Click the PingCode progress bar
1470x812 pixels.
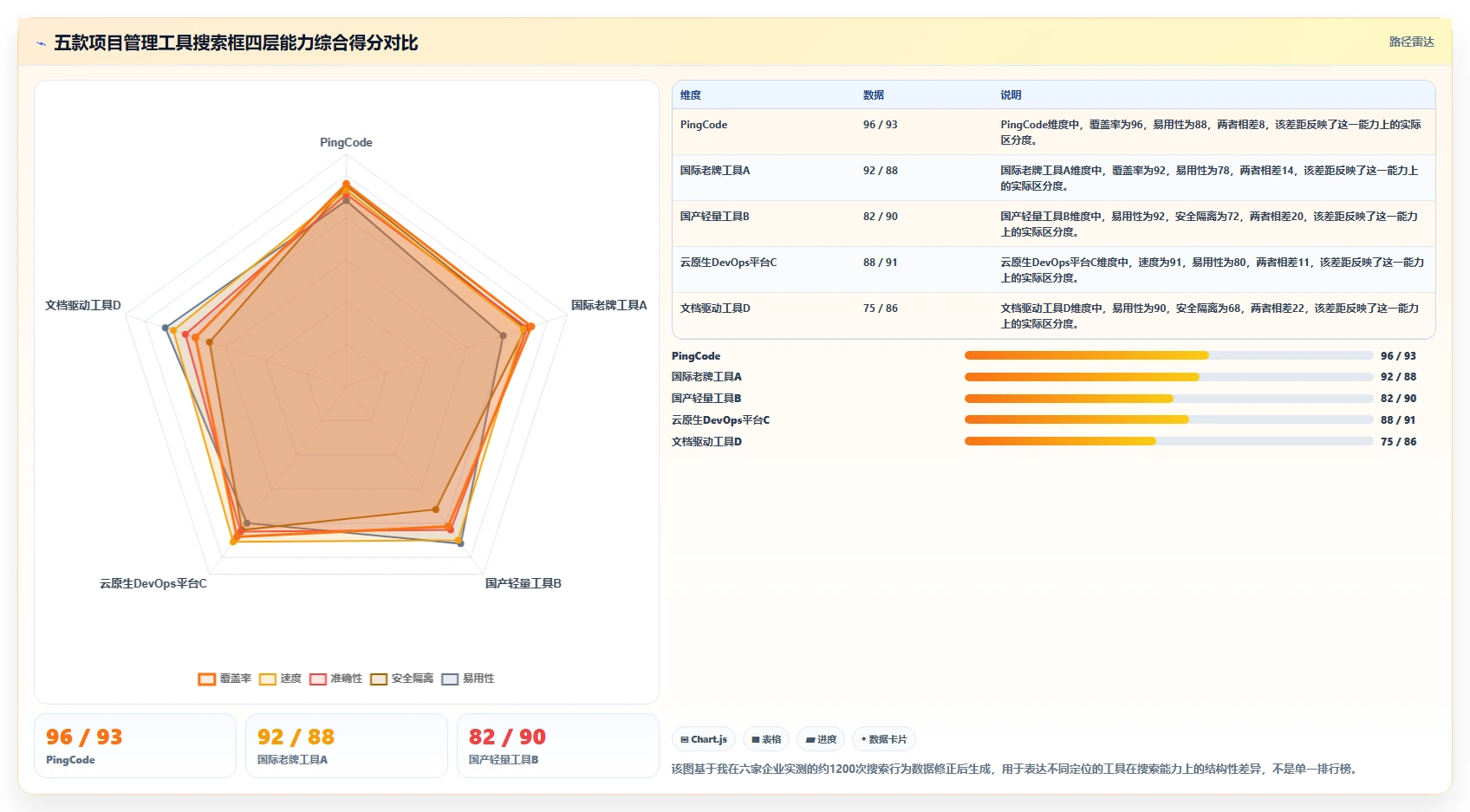(x=1168, y=355)
